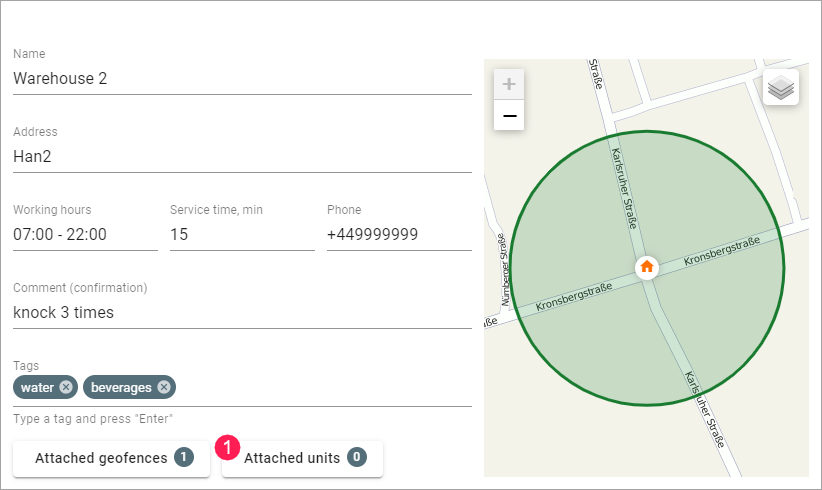Image resolution: width=822 pixels, height=490 pixels.
Task: Click the red number 1 badge
Action: (228, 448)
